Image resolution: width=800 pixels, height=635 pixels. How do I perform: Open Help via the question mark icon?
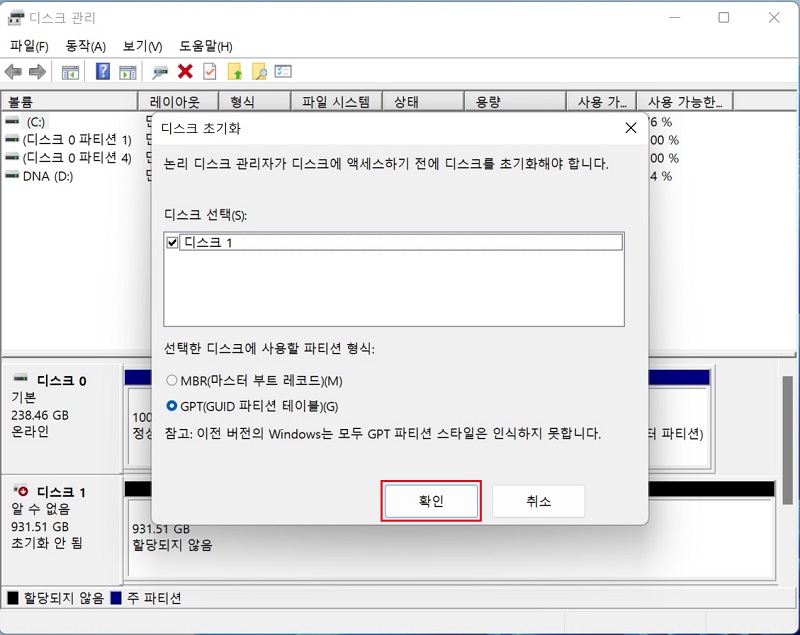[102, 71]
